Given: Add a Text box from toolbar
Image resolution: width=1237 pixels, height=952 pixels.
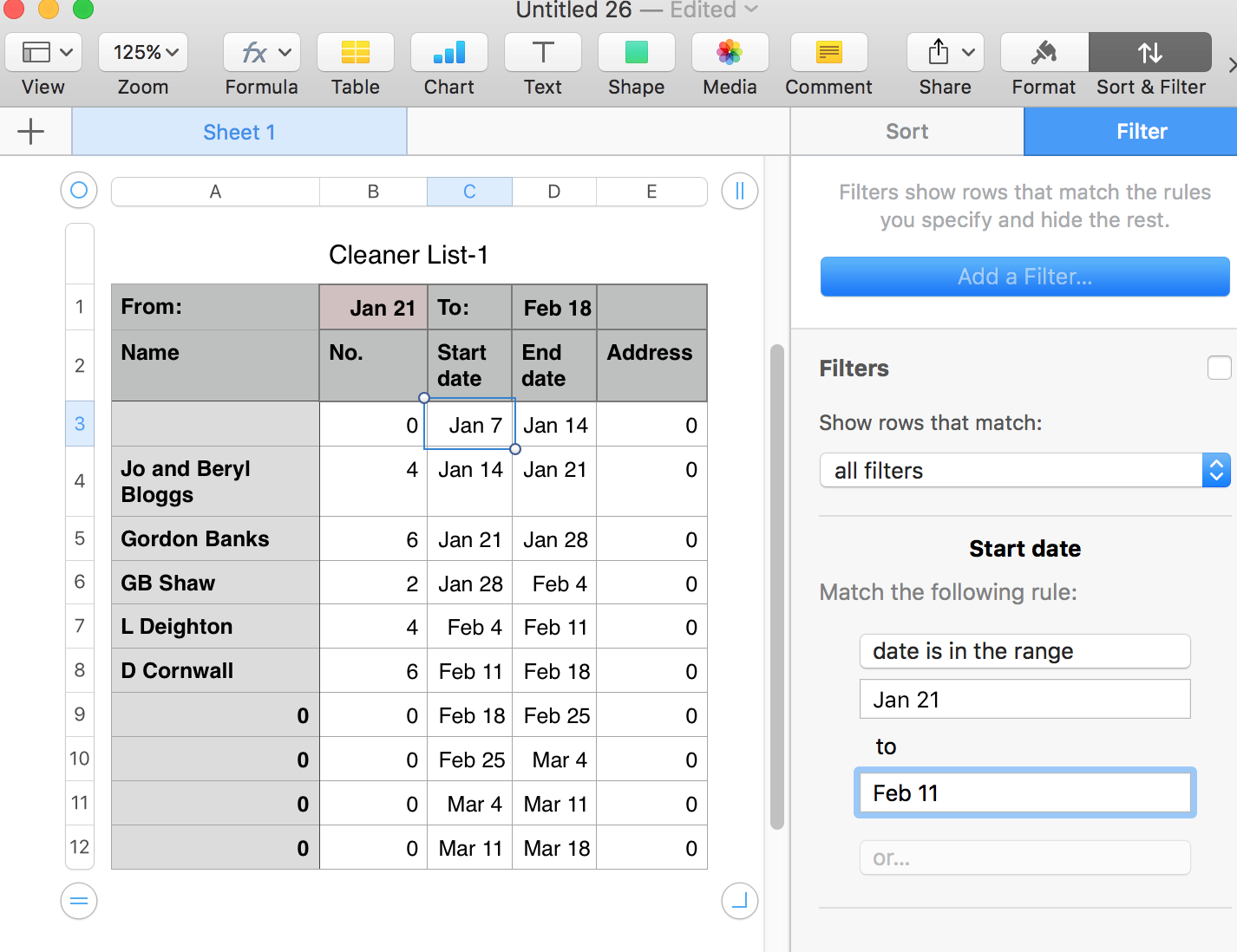Looking at the screenshot, I should pyautogui.click(x=542, y=54).
